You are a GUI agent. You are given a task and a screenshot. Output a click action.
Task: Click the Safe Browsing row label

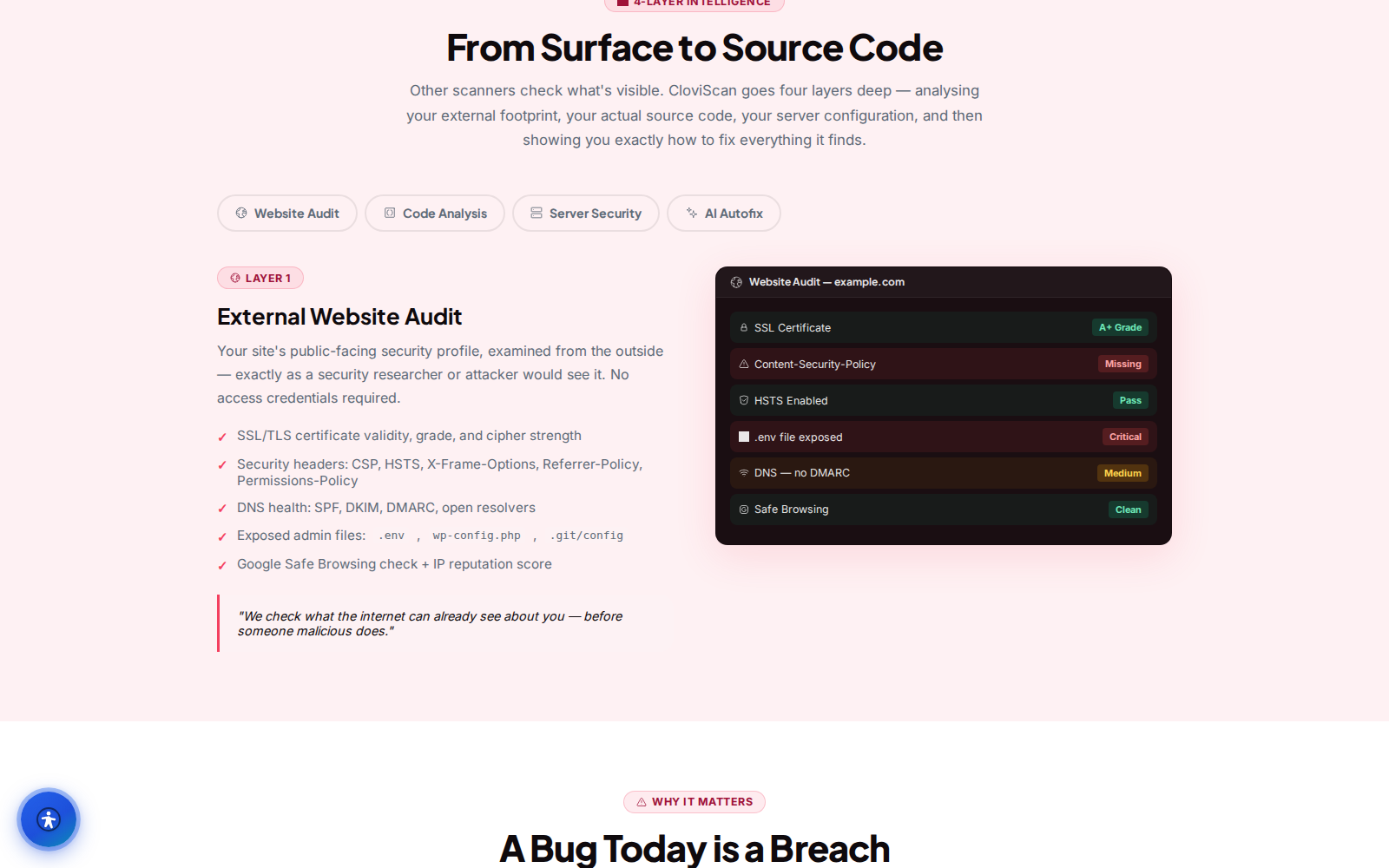click(792, 510)
